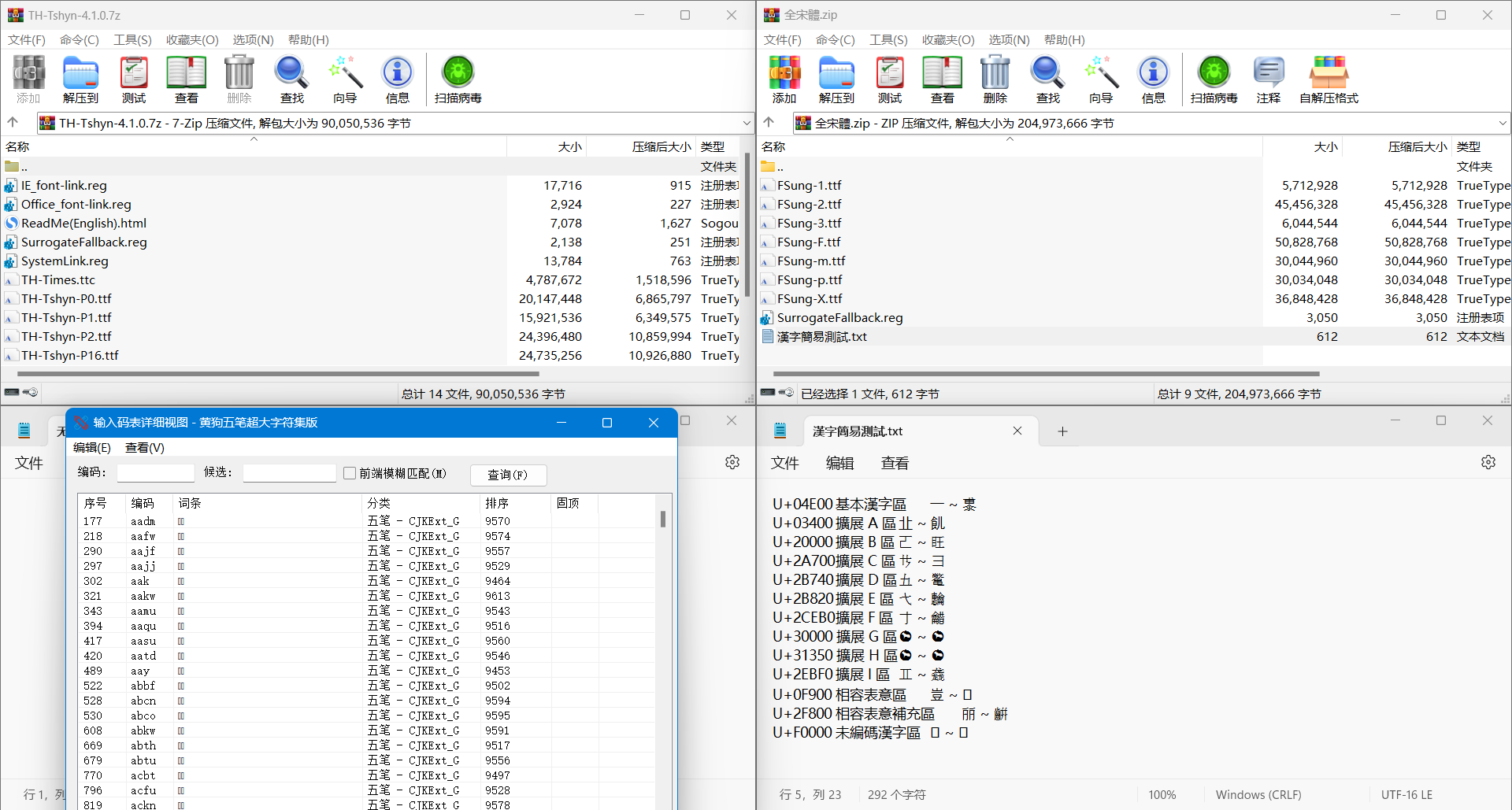The height and width of the screenshot is (810, 1512).
Task: Click Extract To icon in TH-Tshyn archive window
Action: coord(80,80)
